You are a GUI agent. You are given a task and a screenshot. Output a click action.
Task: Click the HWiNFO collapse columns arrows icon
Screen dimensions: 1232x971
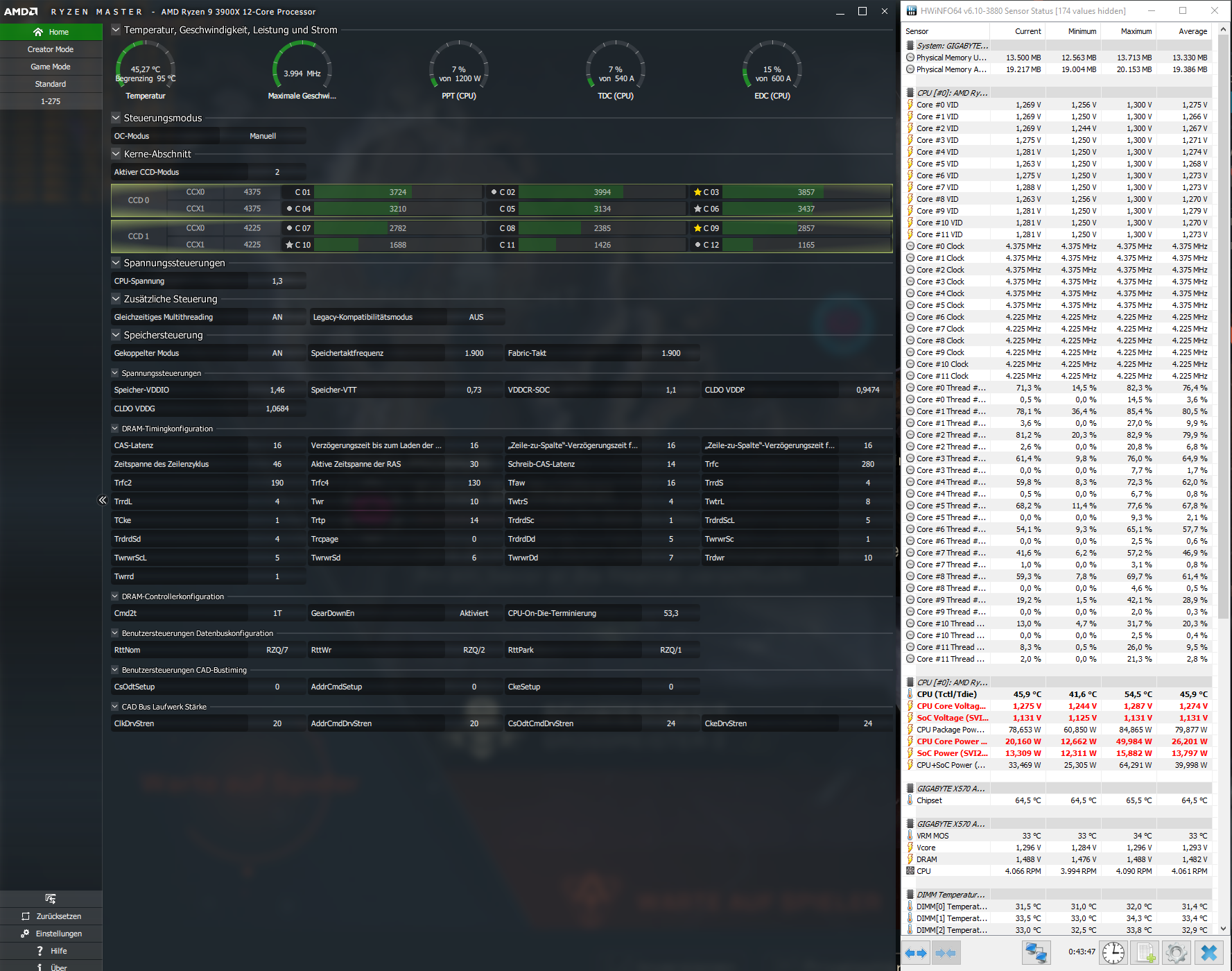(x=946, y=953)
